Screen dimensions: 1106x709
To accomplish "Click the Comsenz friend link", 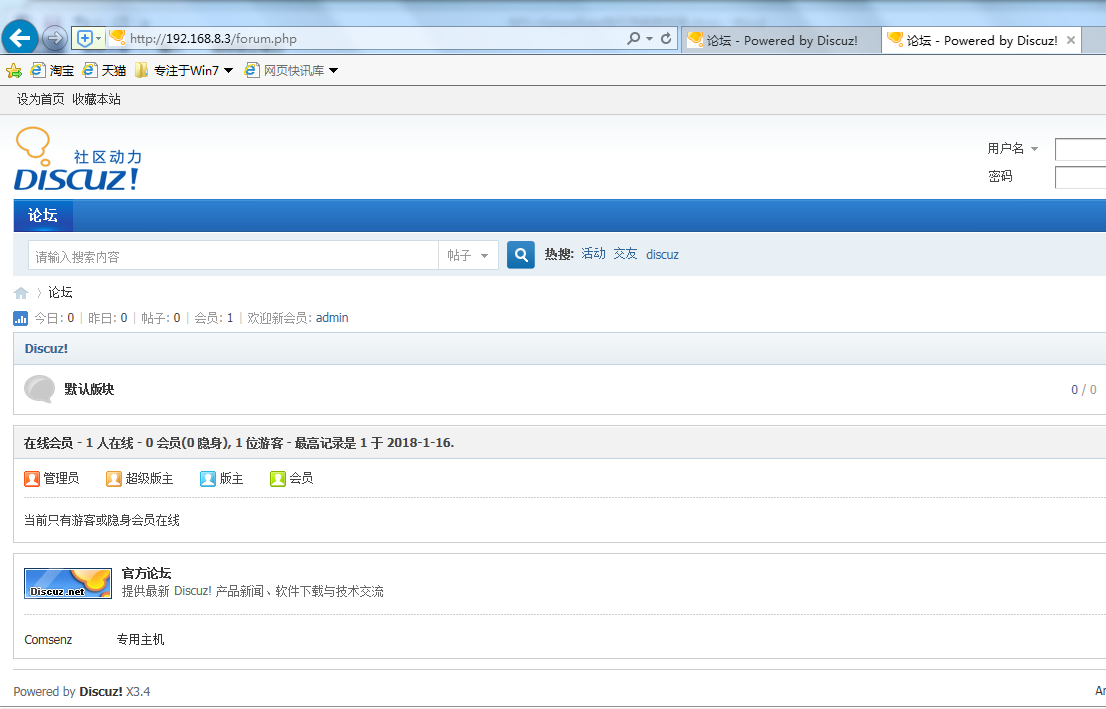I will click(48, 640).
